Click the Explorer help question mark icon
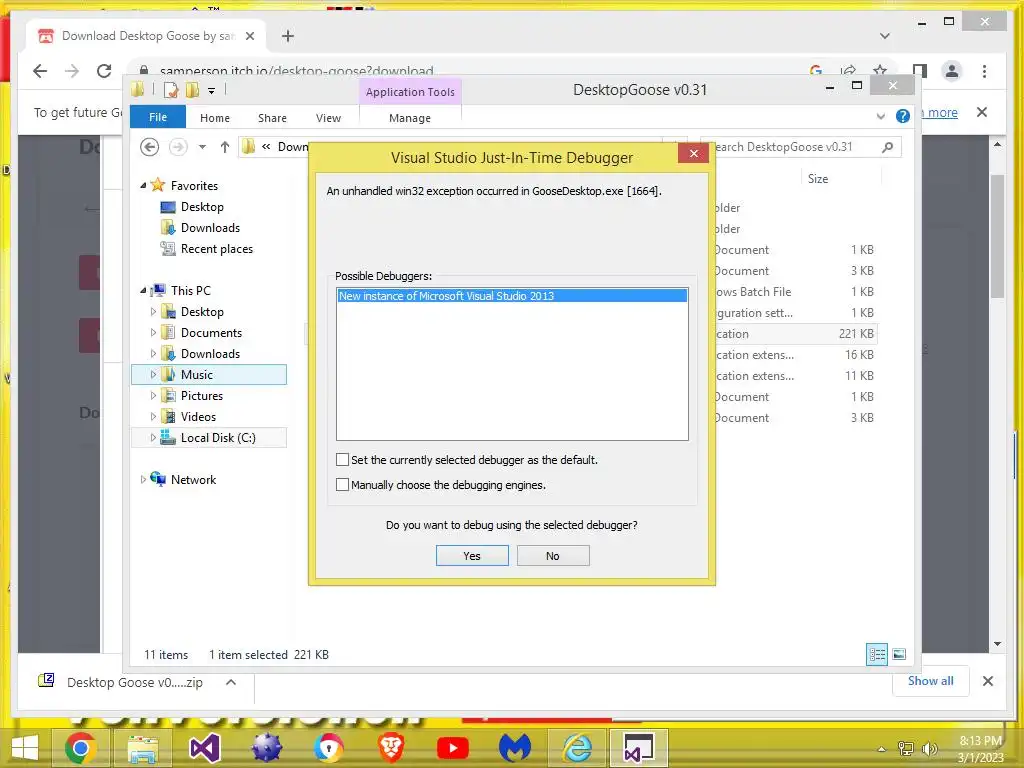This screenshot has height=768, width=1024. 903,116
